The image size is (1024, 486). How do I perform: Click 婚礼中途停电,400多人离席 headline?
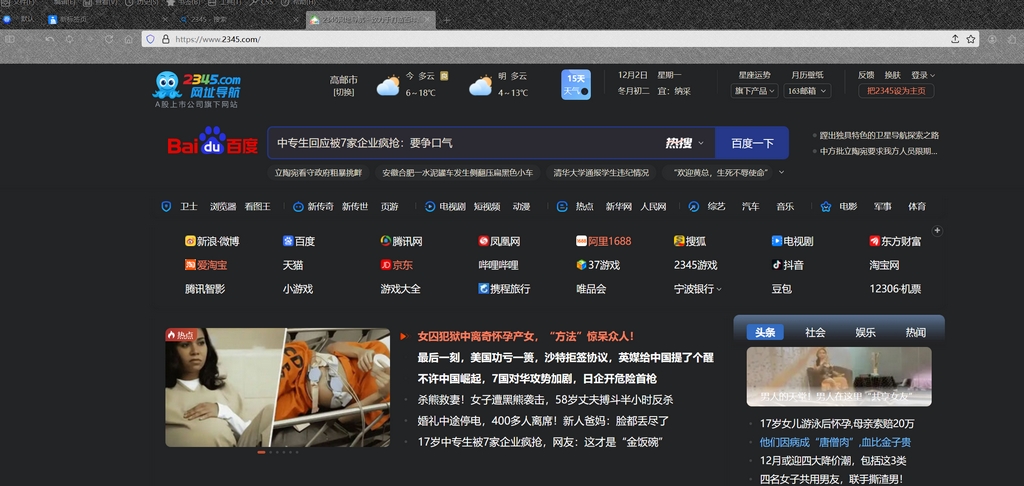pyautogui.click(x=543, y=421)
